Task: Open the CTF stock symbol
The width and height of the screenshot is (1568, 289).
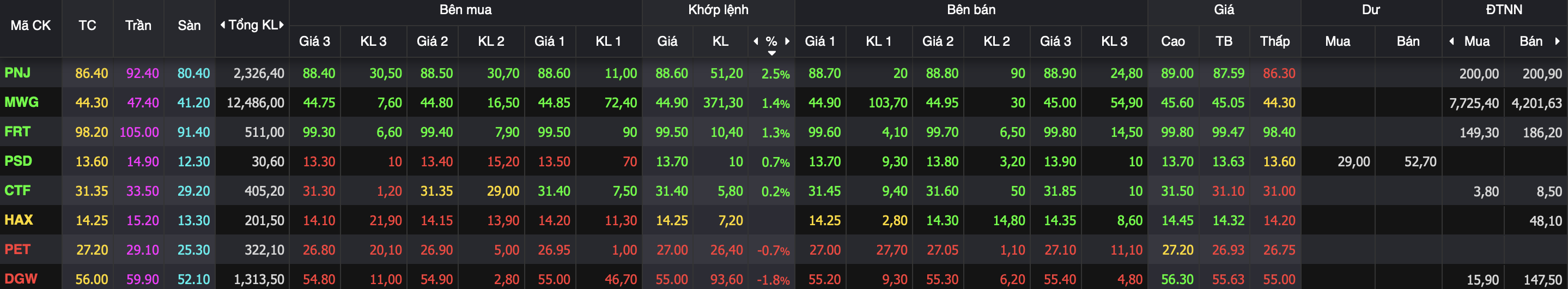Action: (17, 190)
